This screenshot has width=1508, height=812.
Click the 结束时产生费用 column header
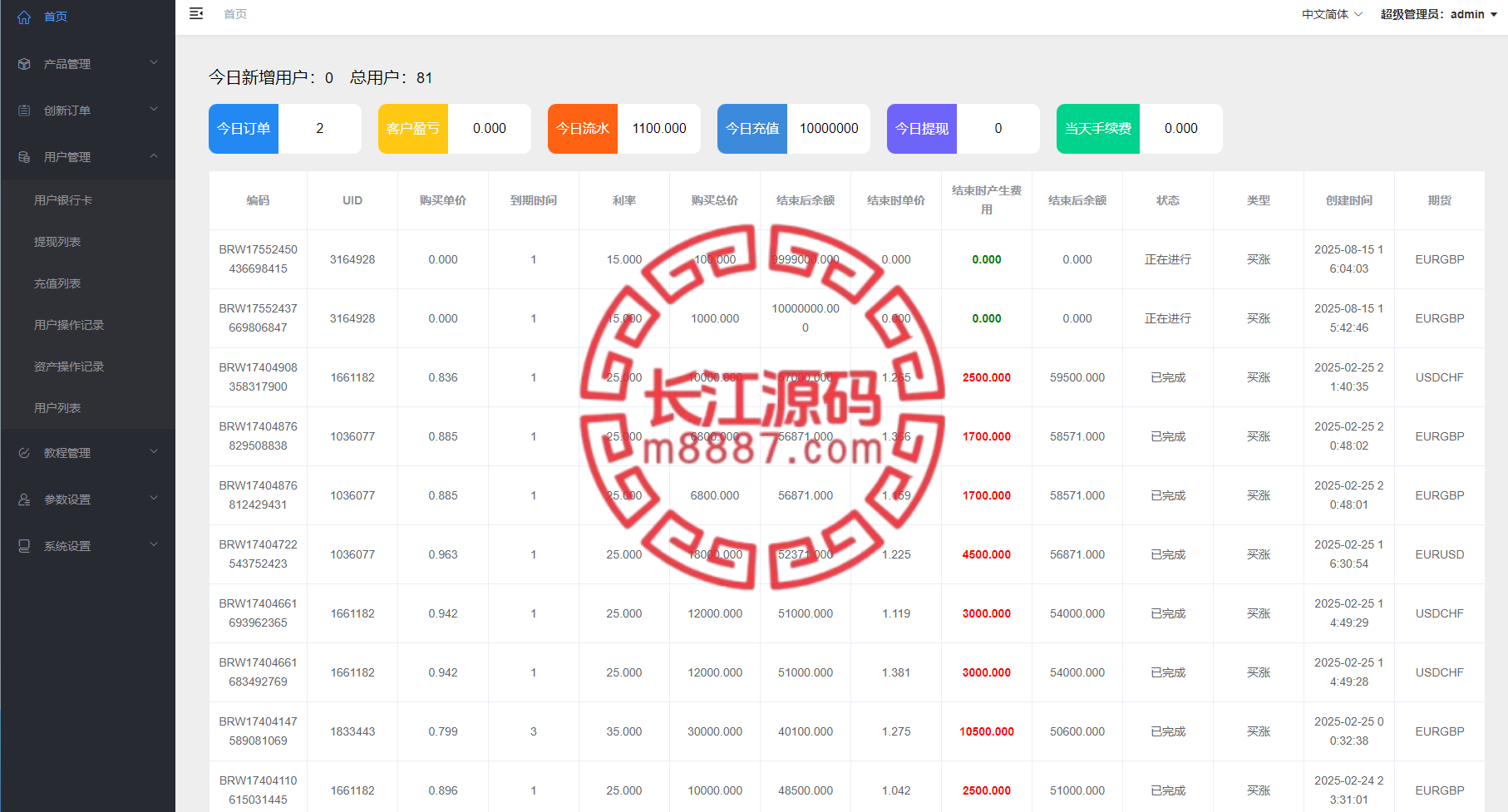tap(987, 200)
